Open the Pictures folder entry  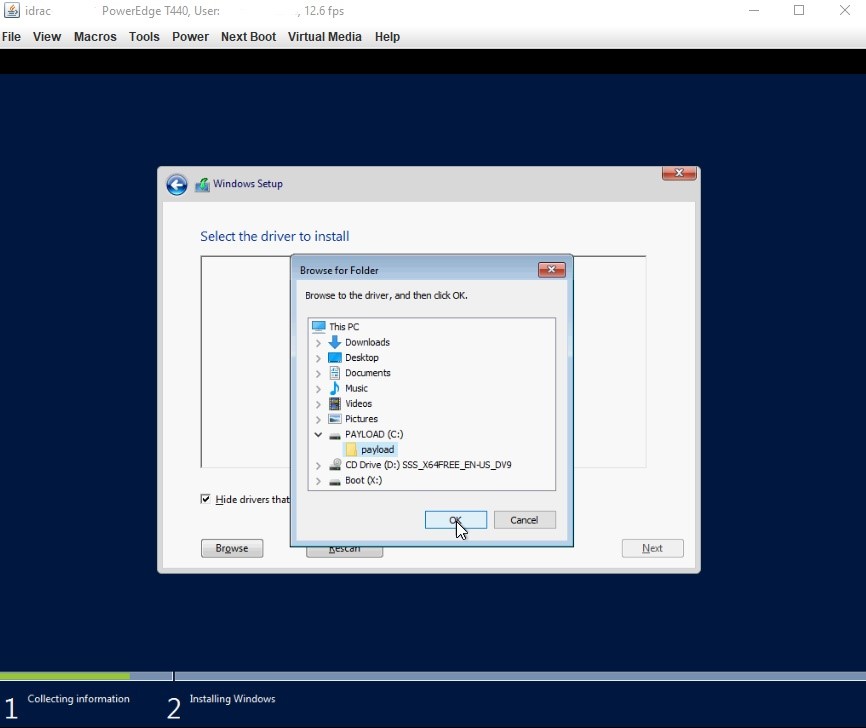pos(360,419)
